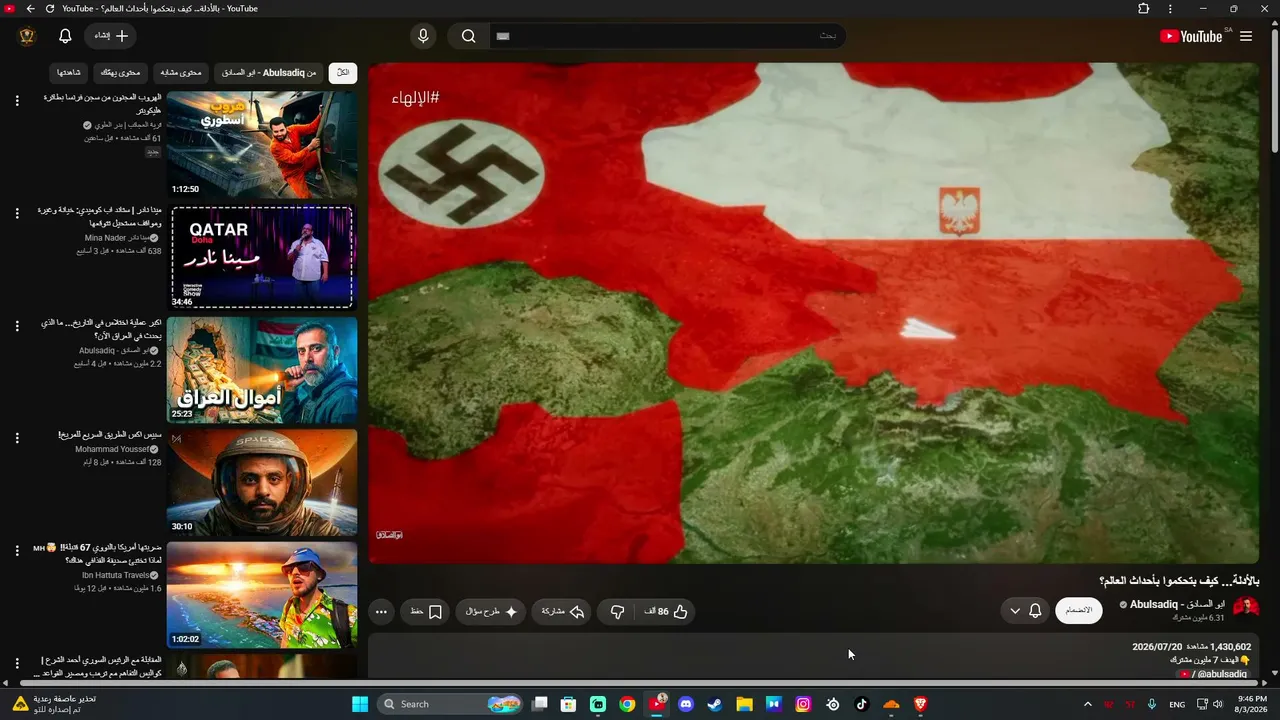Click the search magnifier button
This screenshot has width=1280, height=720.
(x=468, y=36)
